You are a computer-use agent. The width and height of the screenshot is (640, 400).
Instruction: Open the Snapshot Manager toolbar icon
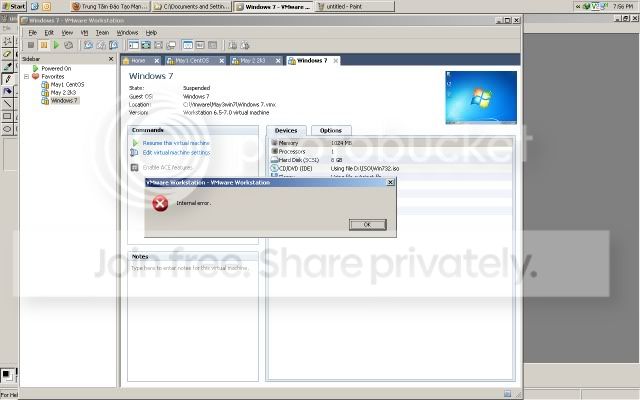tap(113, 45)
